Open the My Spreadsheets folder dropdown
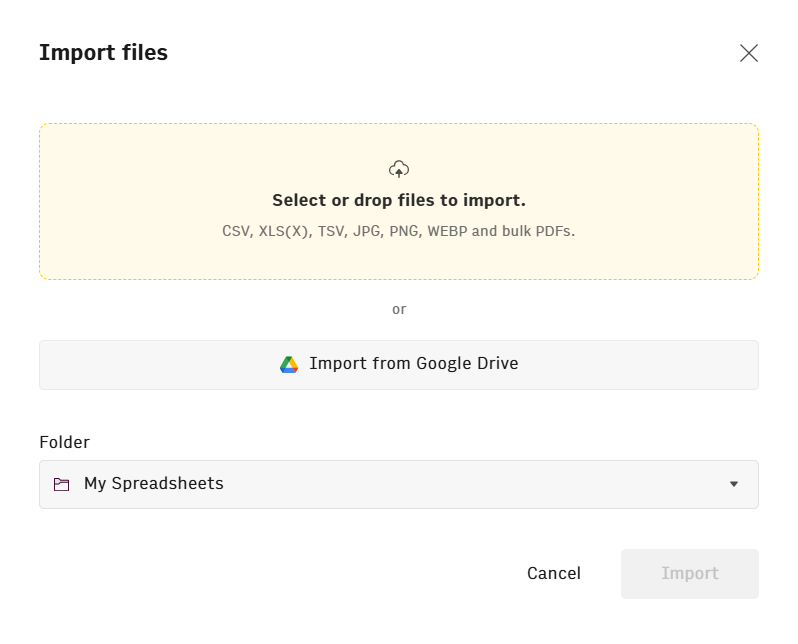 [399, 484]
